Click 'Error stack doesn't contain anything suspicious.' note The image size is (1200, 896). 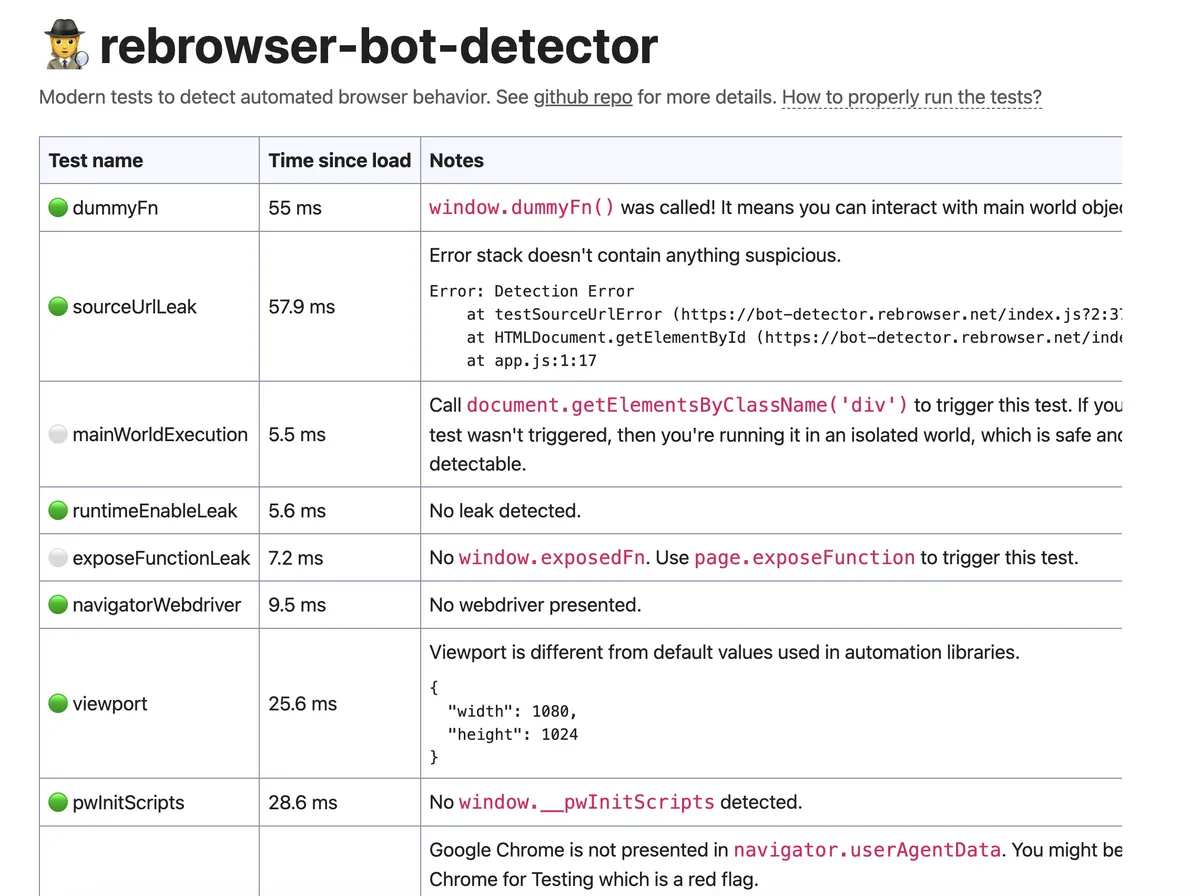pos(635,255)
